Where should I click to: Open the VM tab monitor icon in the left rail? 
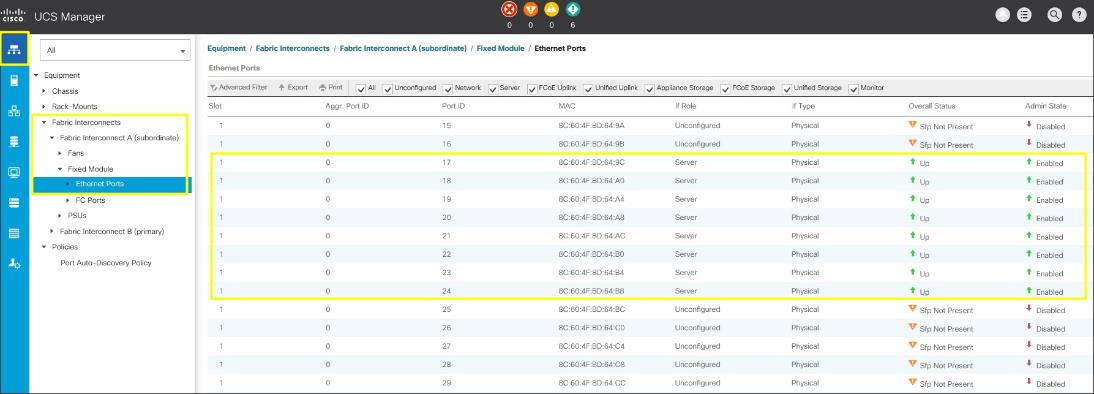[x=14, y=172]
